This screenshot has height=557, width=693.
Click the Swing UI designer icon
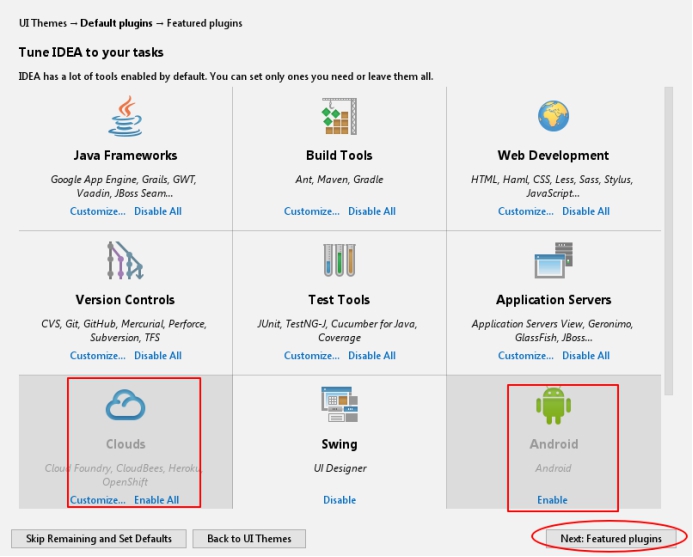339,404
